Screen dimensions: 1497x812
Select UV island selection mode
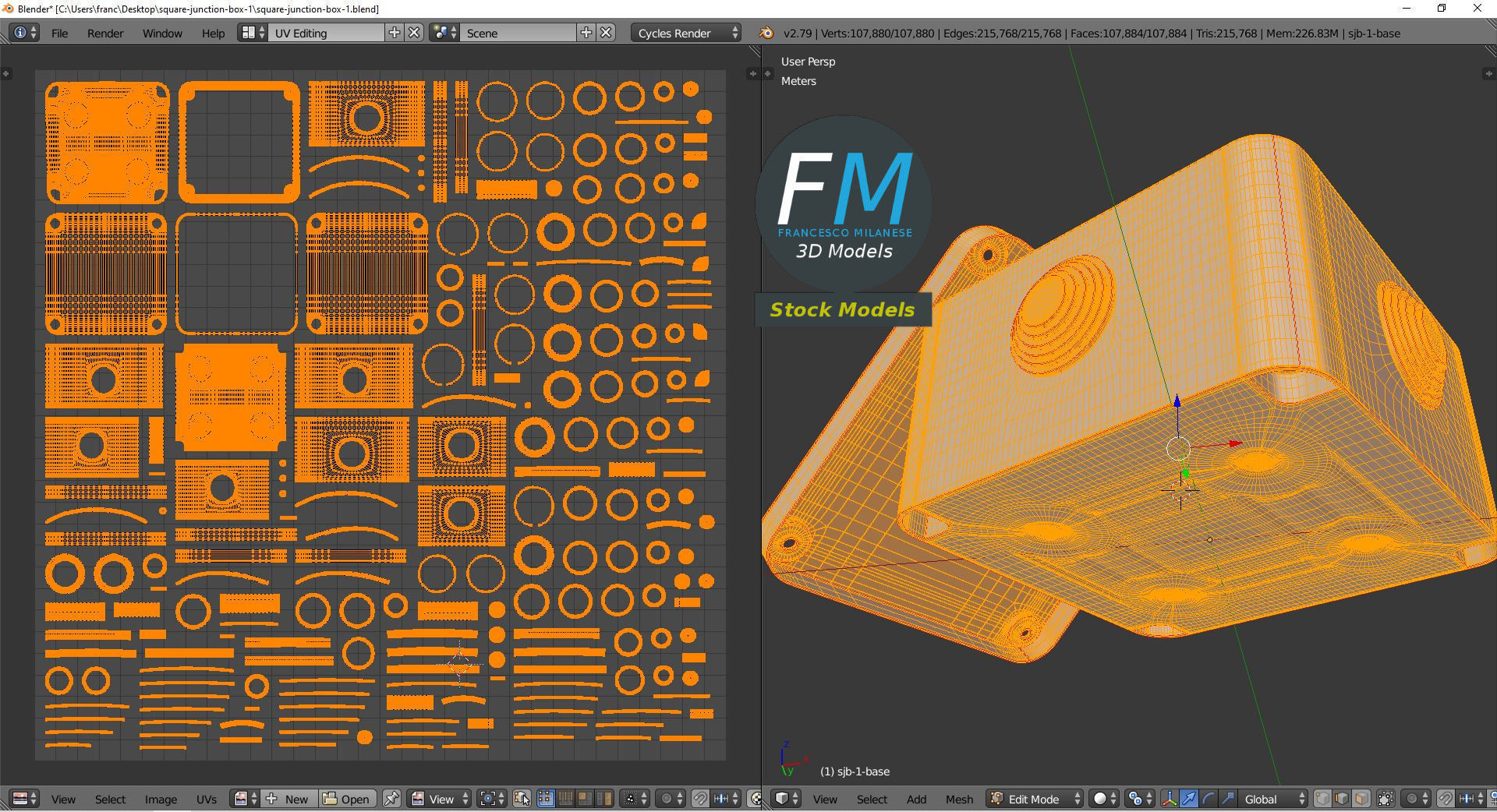pyautogui.click(x=603, y=799)
